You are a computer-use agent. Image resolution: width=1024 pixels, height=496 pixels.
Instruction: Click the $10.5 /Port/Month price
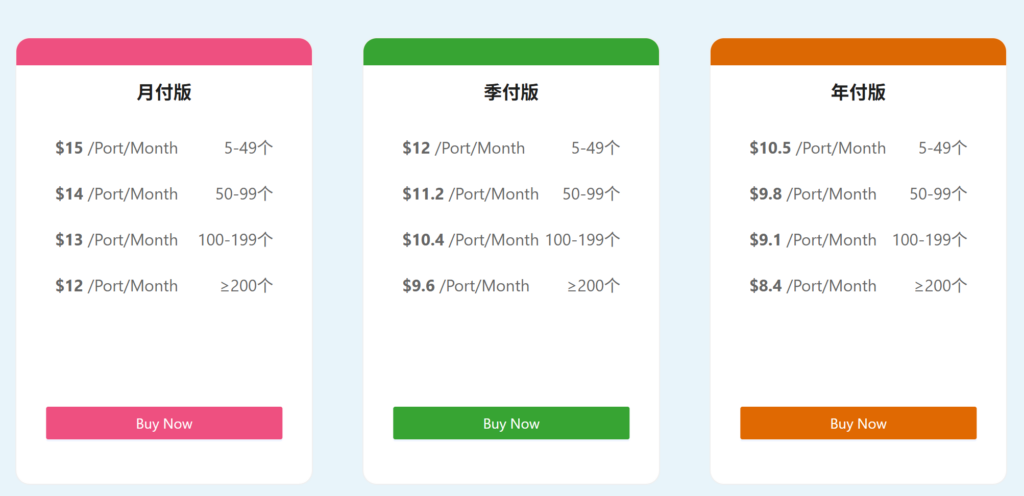(817, 148)
